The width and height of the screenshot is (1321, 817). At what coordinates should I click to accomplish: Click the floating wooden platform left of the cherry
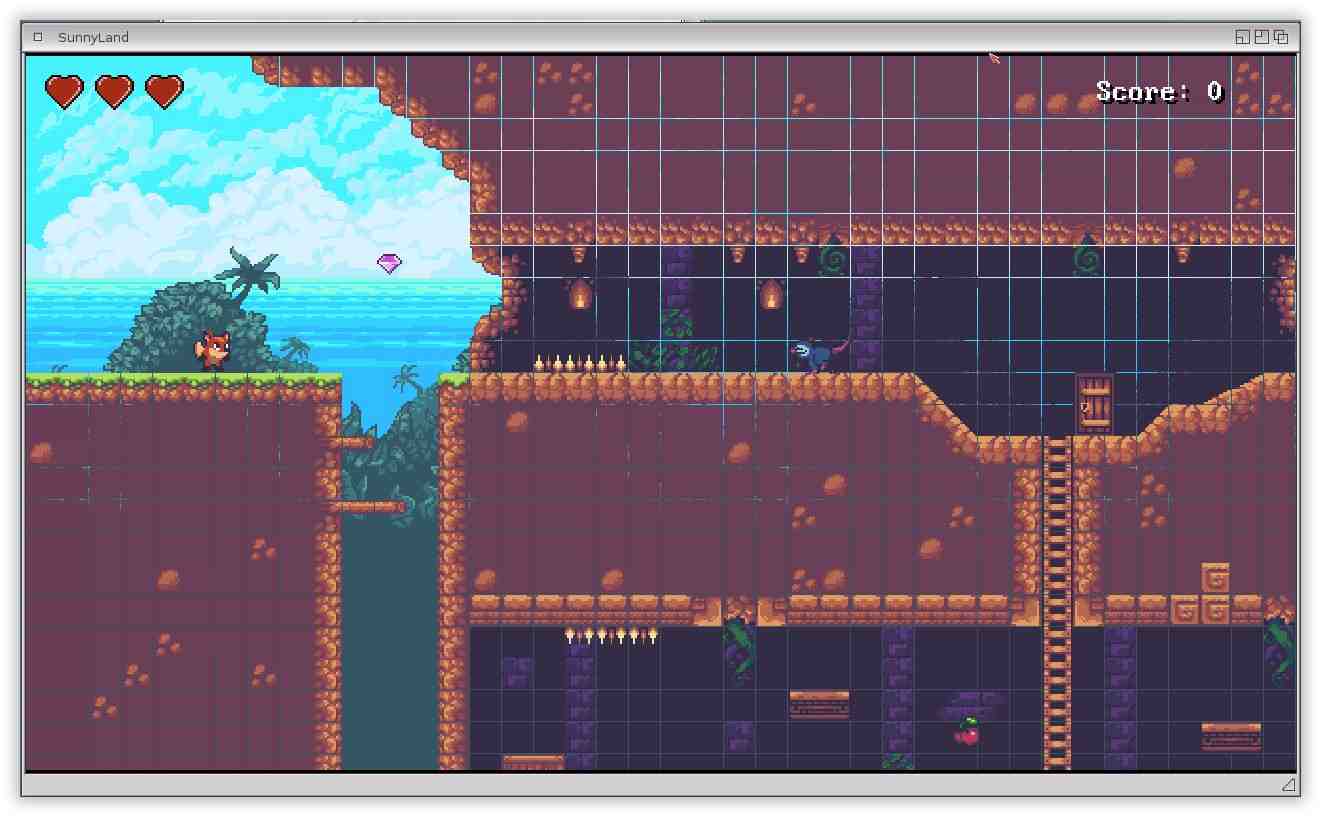coord(819,704)
